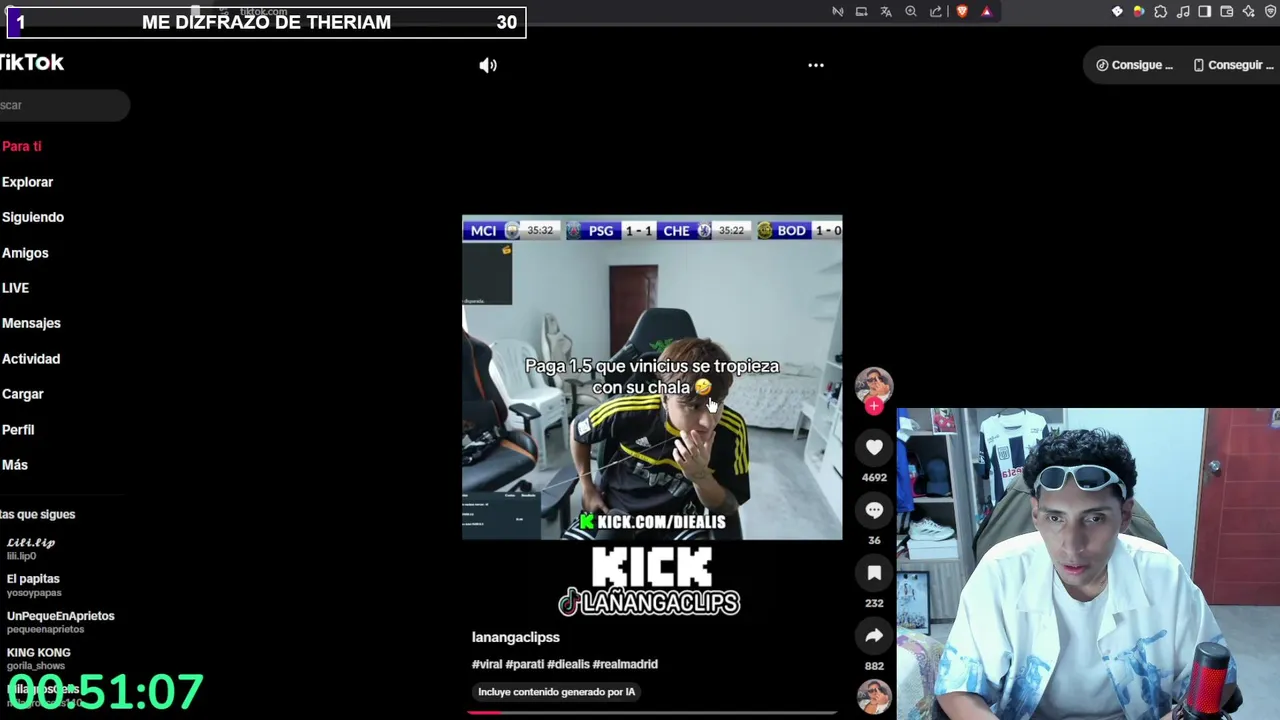Open Mensajes in sidebar
The height and width of the screenshot is (720, 1280).
(x=31, y=323)
